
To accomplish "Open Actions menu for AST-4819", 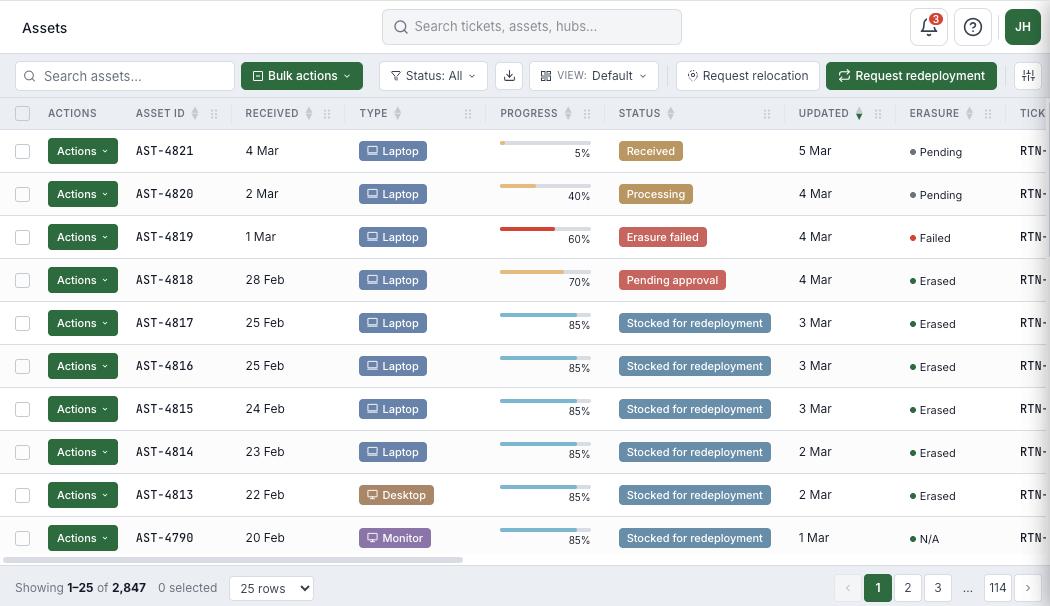I will 82,238.
